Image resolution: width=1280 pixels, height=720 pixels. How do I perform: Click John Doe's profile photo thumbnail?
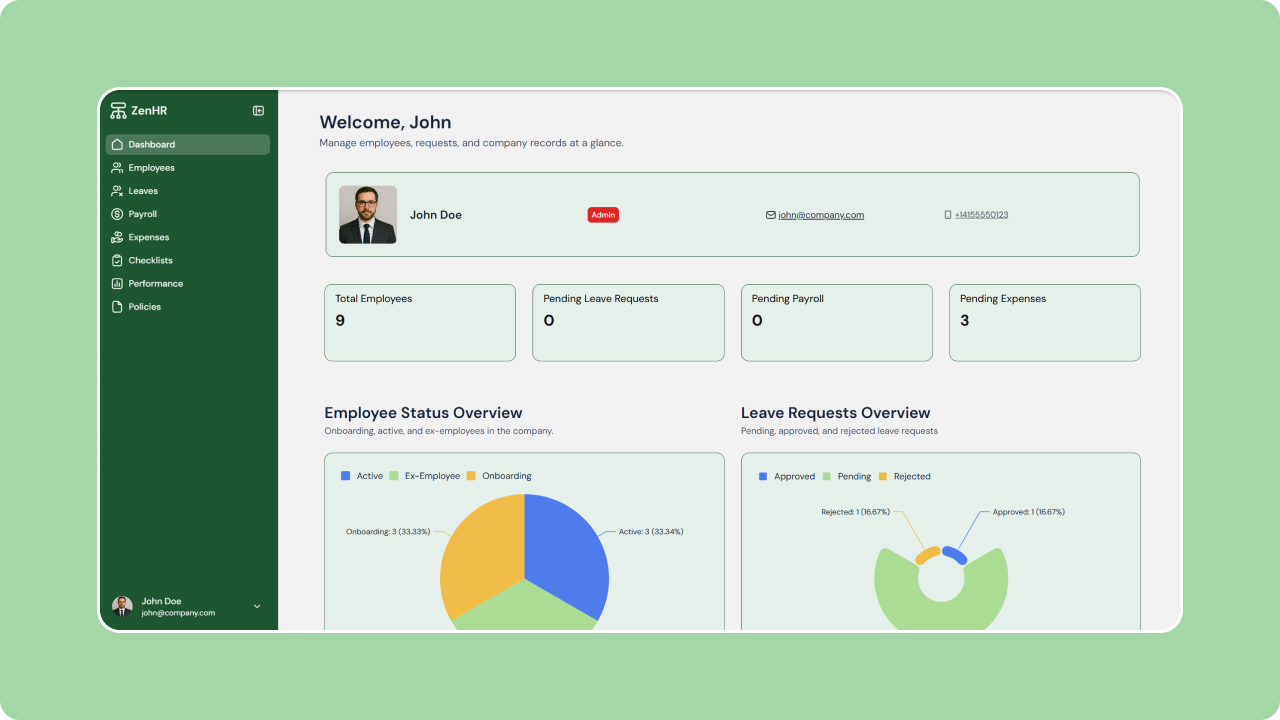[368, 214]
